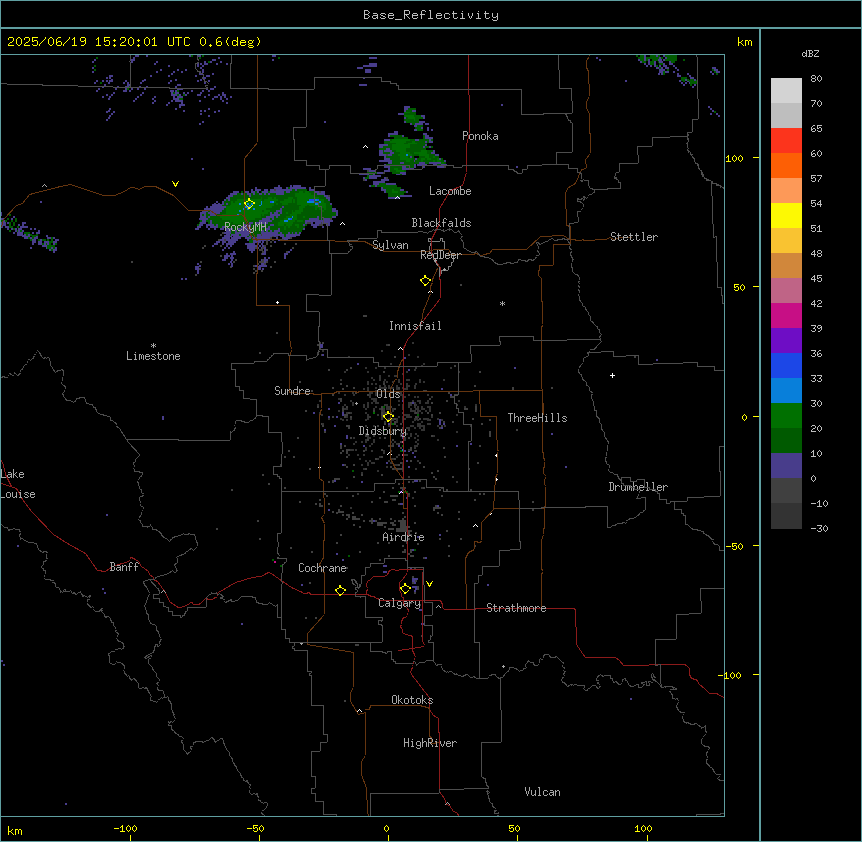
Task: Select the white 70-80 dBZ legend swatch
Action: point(786,91)
